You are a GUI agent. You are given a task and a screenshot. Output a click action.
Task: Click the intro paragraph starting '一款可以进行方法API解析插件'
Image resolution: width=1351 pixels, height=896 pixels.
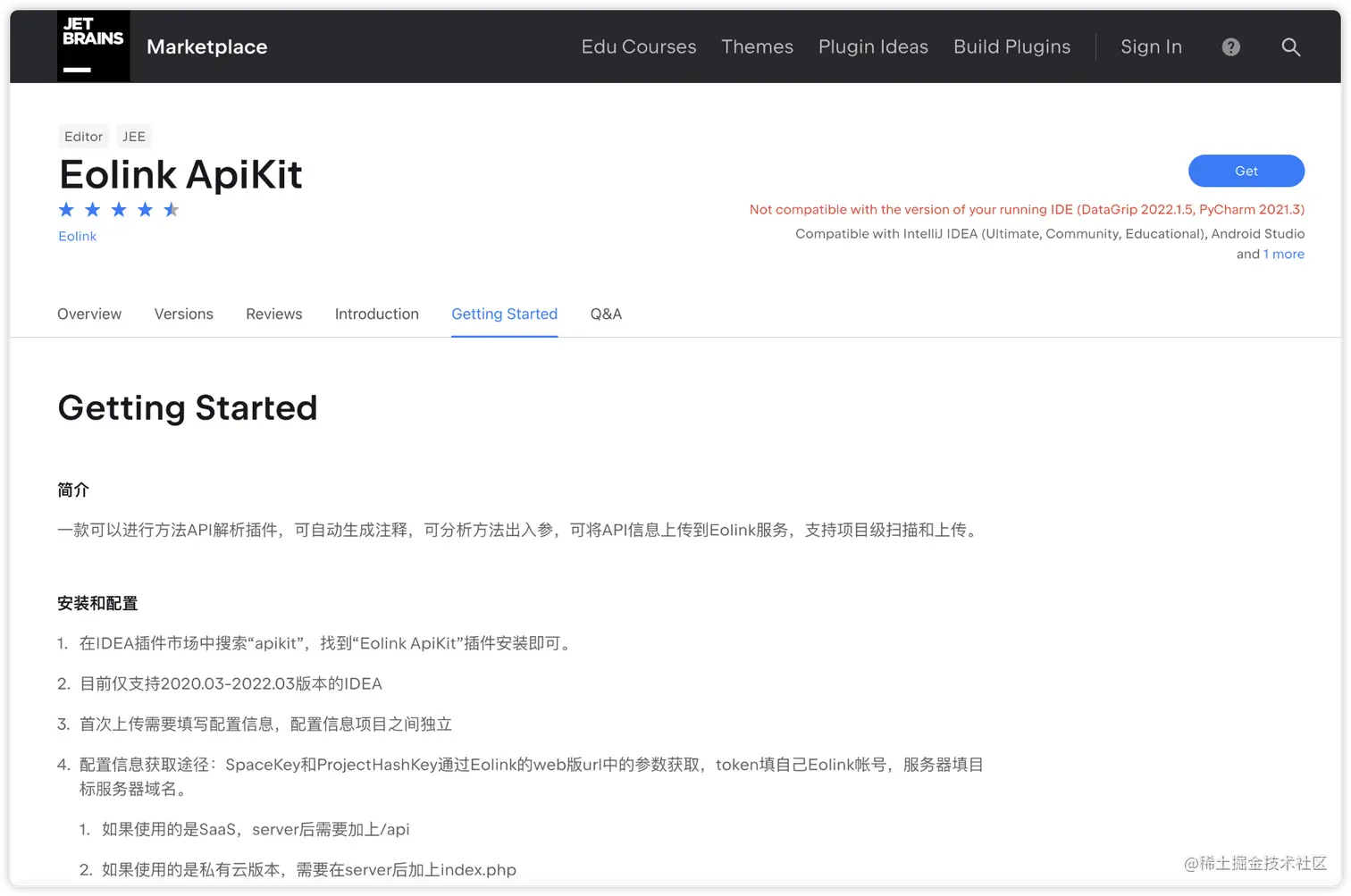pyautogui.click(x=520, y=530)
